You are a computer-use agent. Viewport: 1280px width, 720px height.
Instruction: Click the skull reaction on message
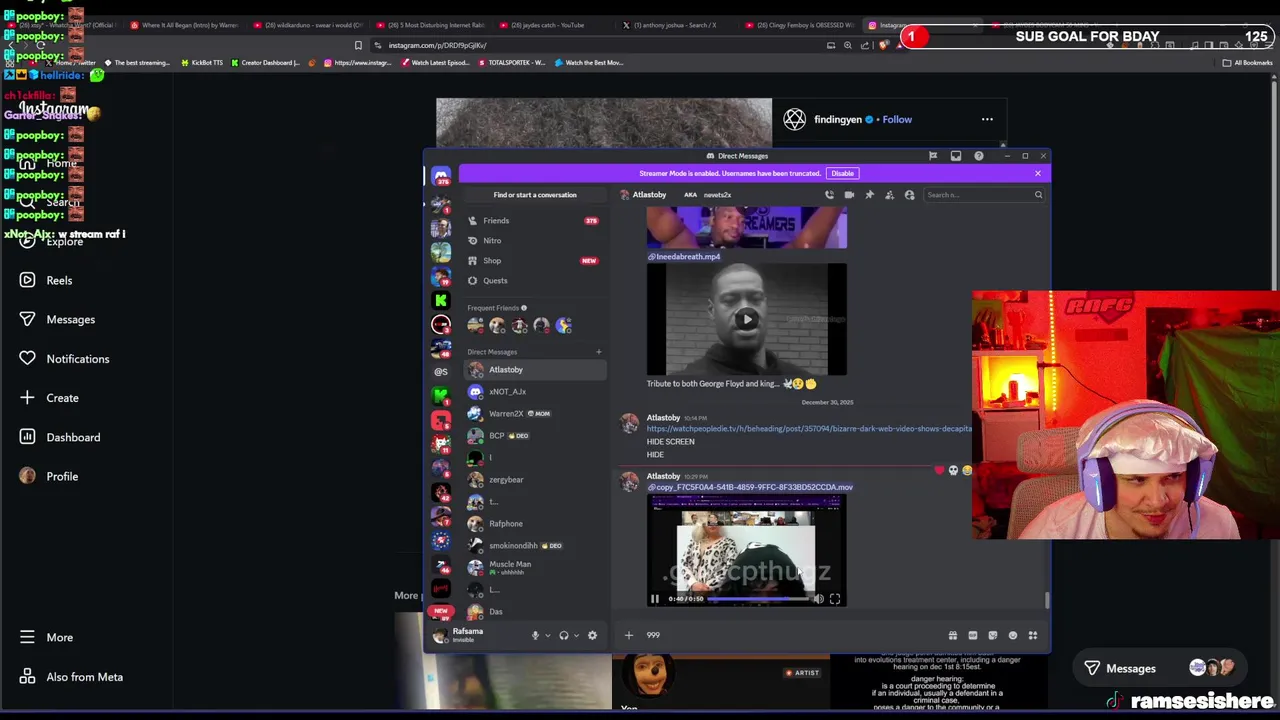tap(953, 470)
